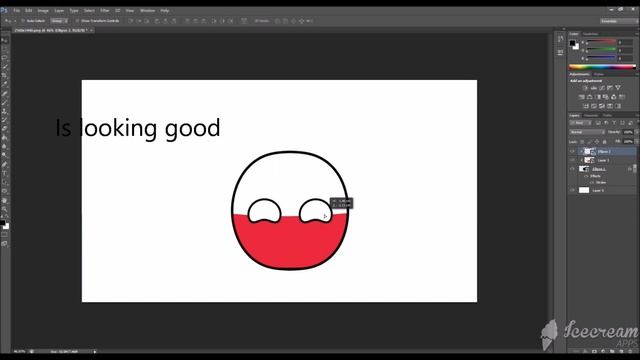
Task: Enable Show Transform Controls checkbox
Action: (x=77, y=20)
